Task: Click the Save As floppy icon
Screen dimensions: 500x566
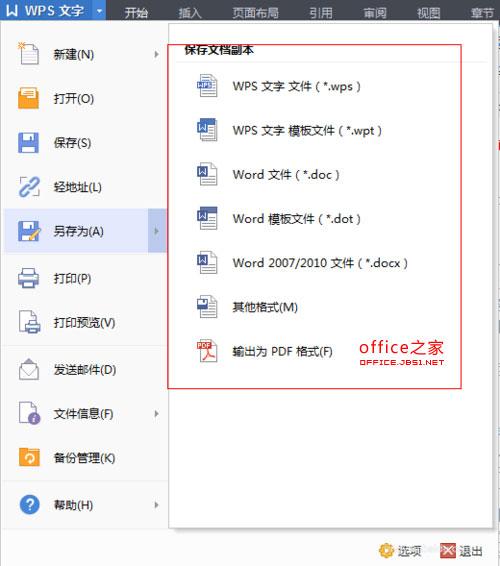Action: pyautogui.click(x=29, y=231)
